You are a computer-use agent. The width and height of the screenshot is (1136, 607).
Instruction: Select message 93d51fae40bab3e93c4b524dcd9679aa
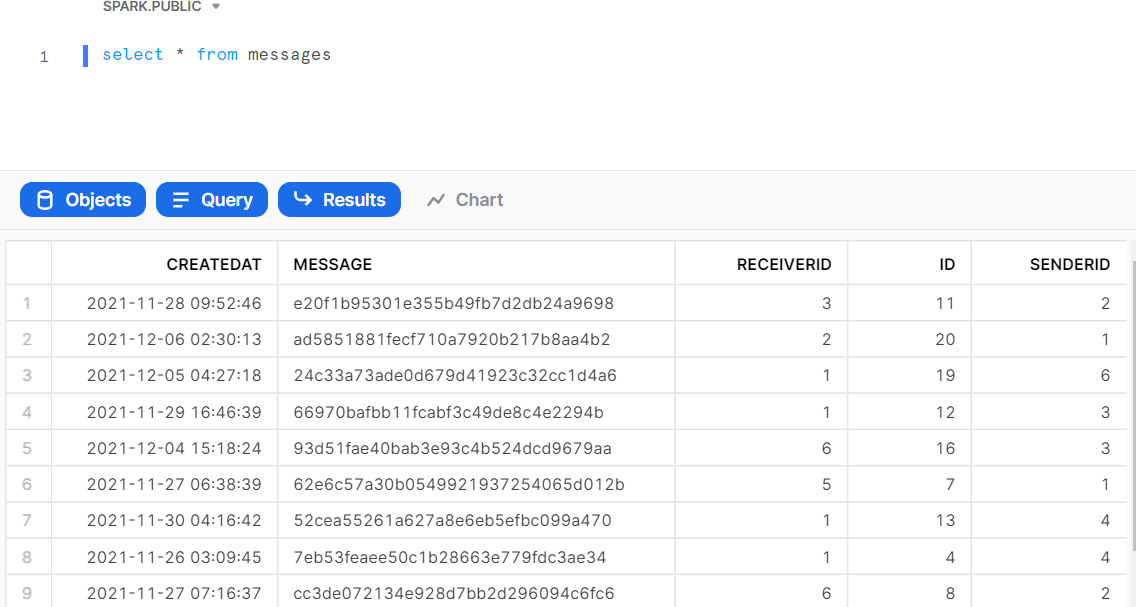coord(476,448)
